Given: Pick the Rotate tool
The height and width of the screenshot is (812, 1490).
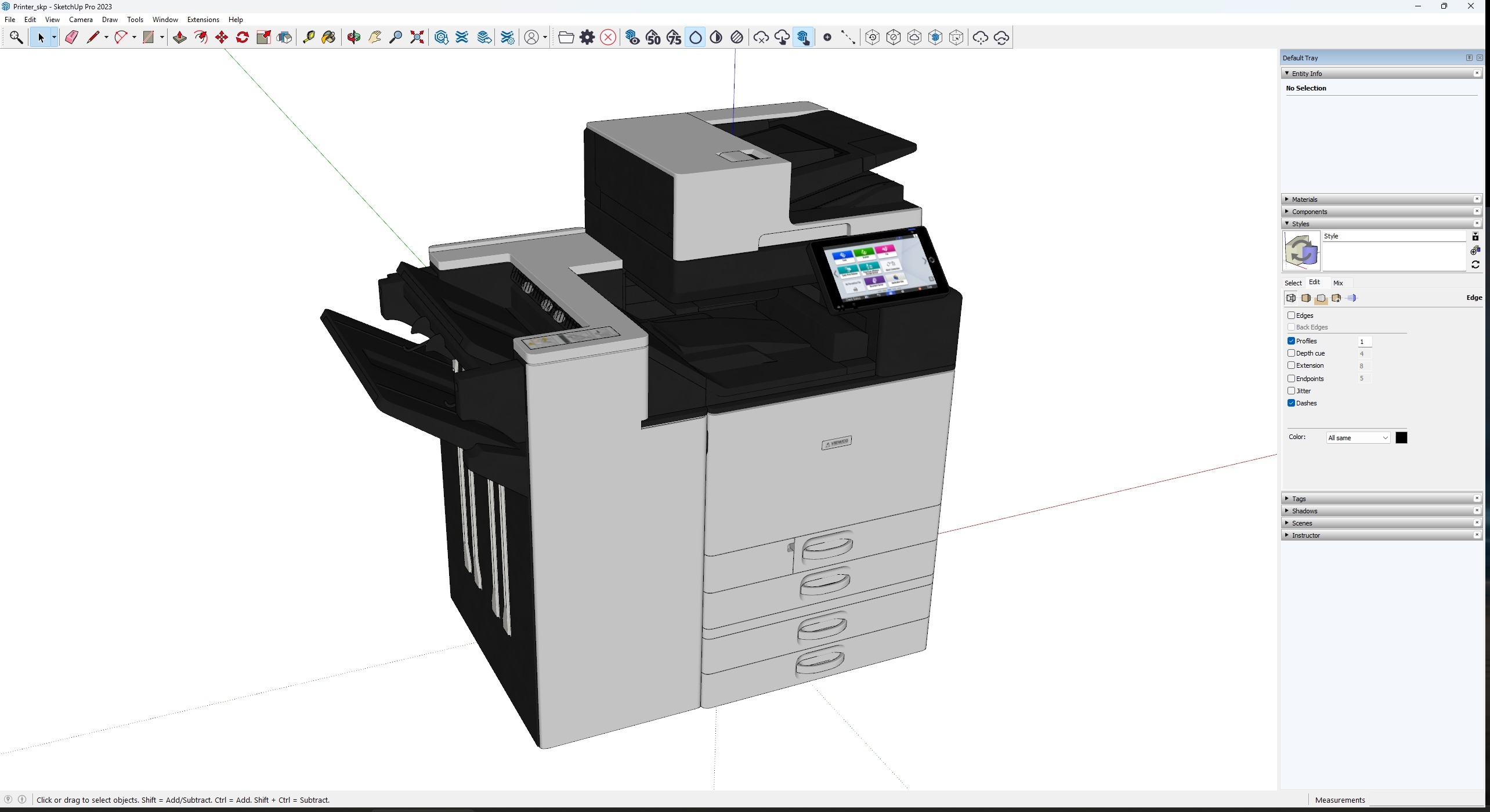Looking at the screenshot, I should pyautogui.click(x=243, y=38).
